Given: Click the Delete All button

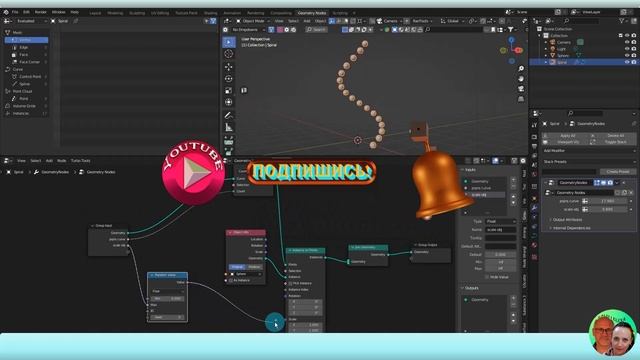Looking at the screenshot, I should point(613,136).
